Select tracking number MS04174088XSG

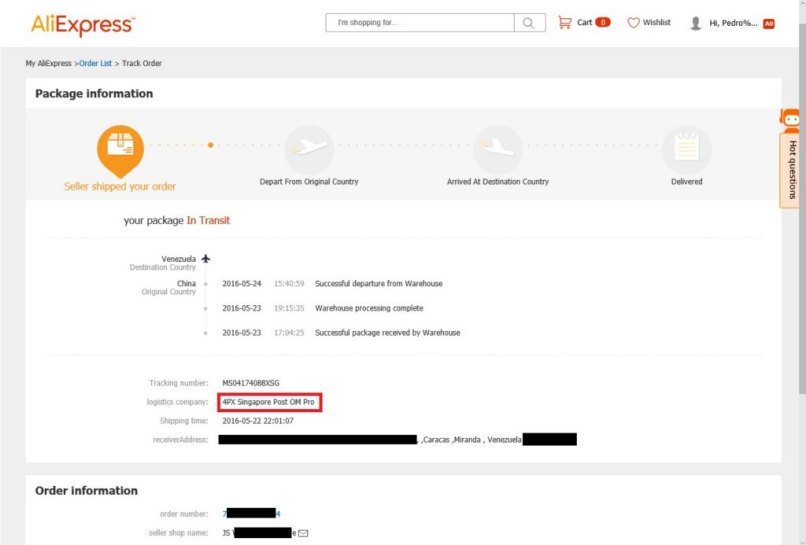click(x=251, y=383)
